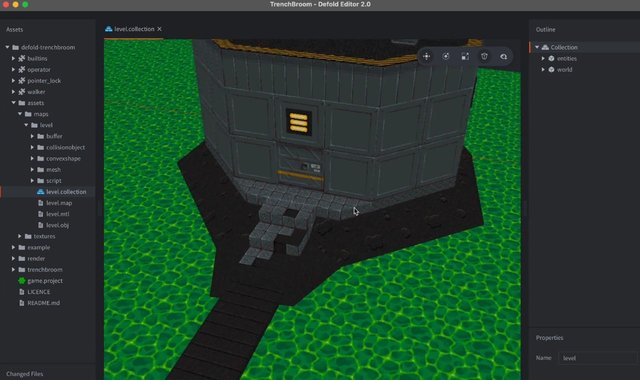640x380 pixels.
Task: Click the game.project green icon
Action: coord(22,280)
